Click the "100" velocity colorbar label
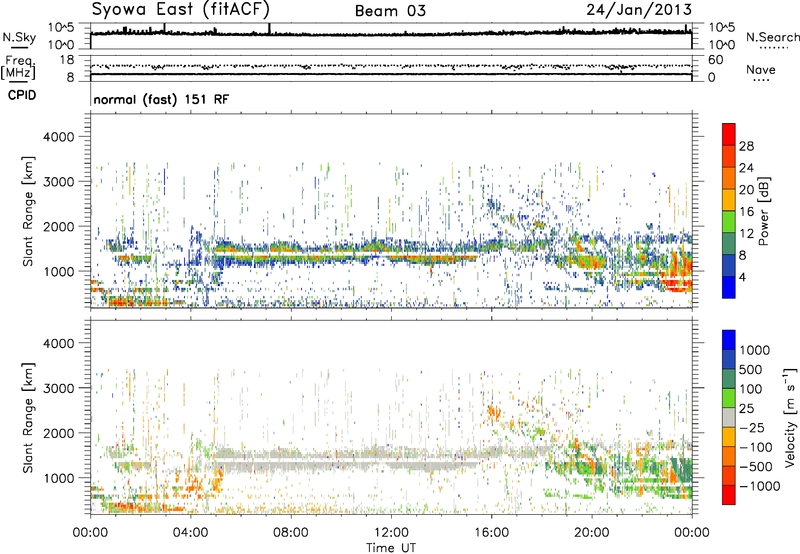 (x=751, y=389)
